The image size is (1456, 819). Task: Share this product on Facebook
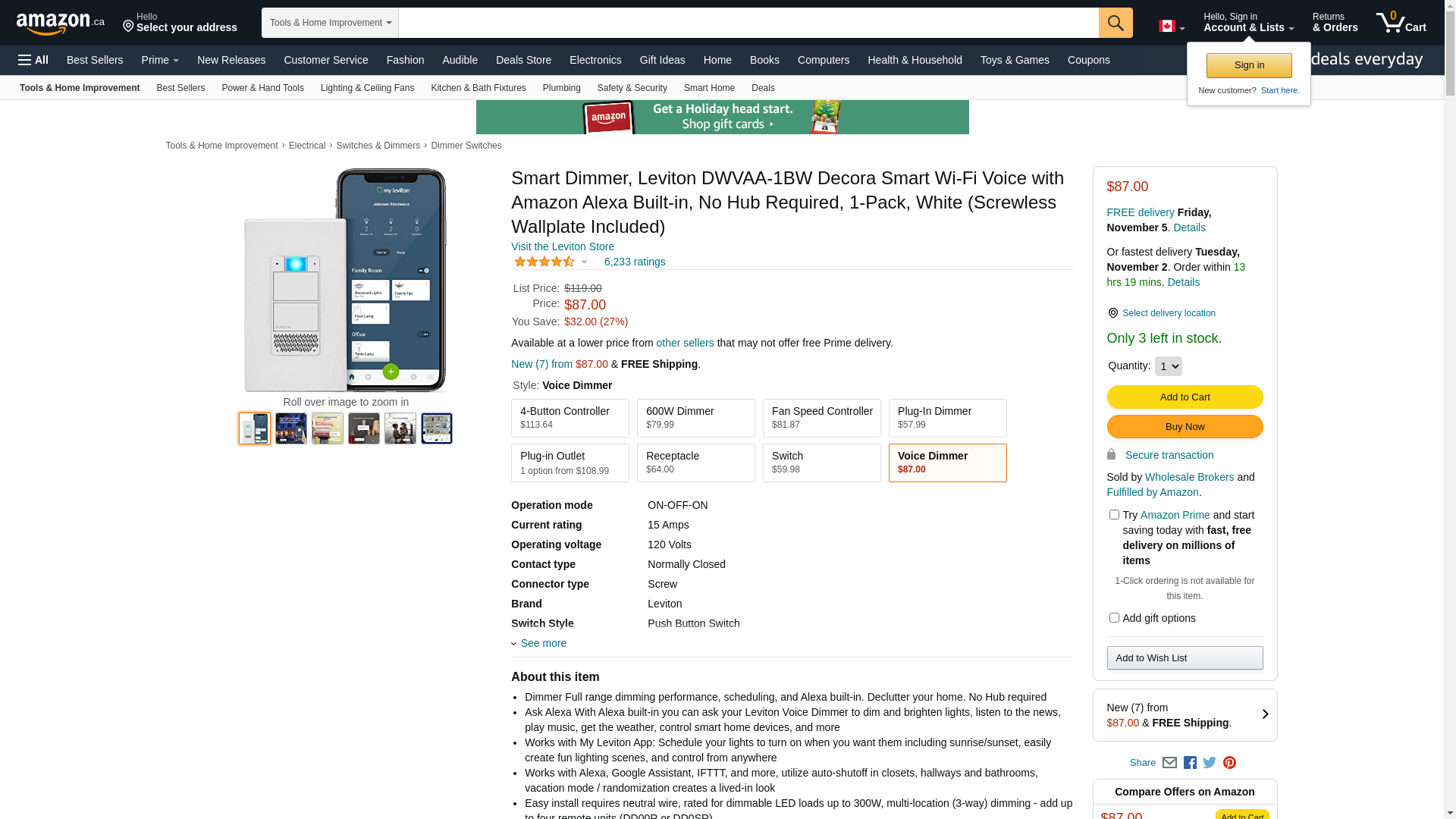point(1190,763)
